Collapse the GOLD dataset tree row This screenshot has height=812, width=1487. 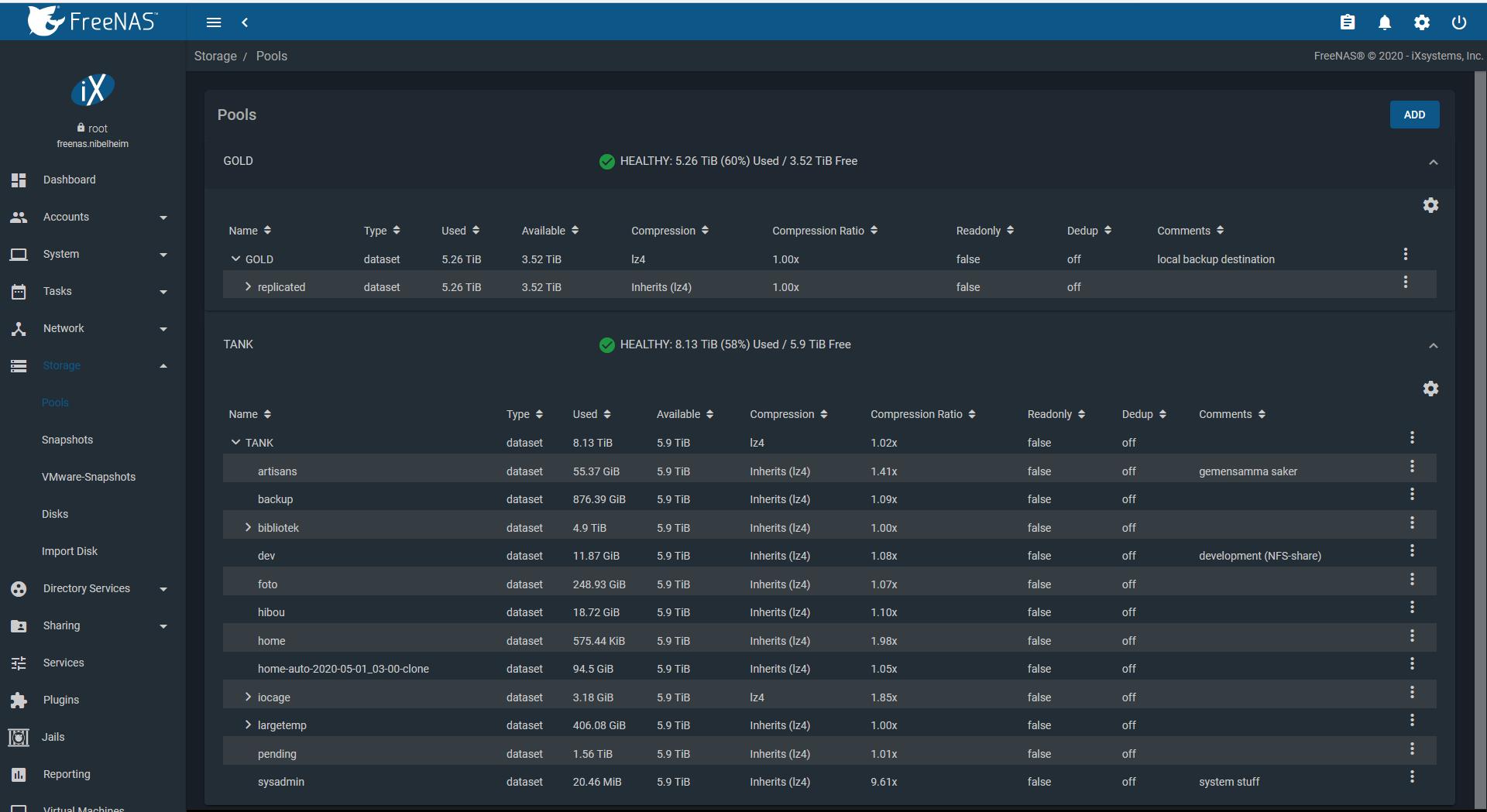[235, 259]
